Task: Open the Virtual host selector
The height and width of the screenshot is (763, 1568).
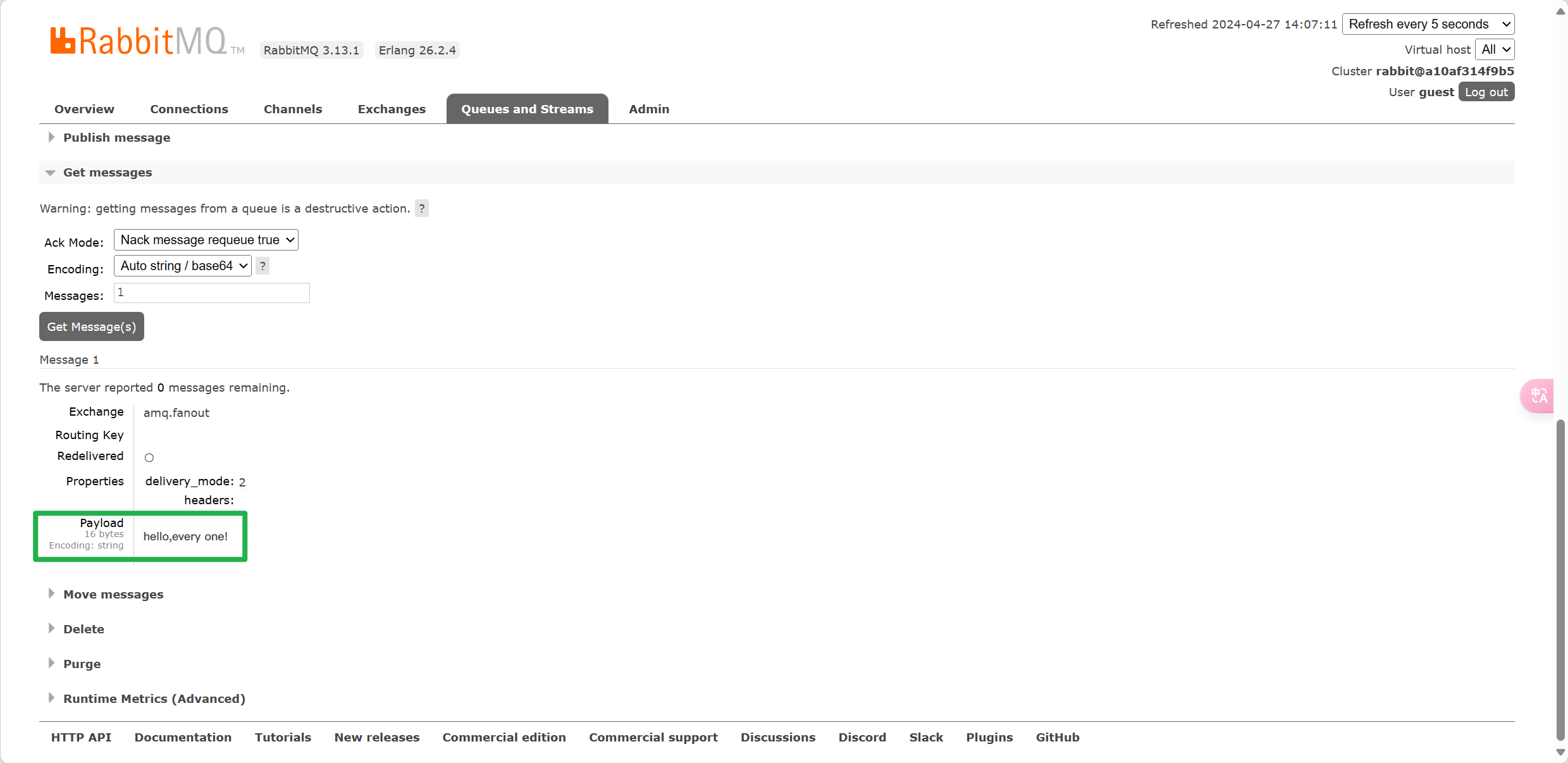Action: [x=1495, y=49]
